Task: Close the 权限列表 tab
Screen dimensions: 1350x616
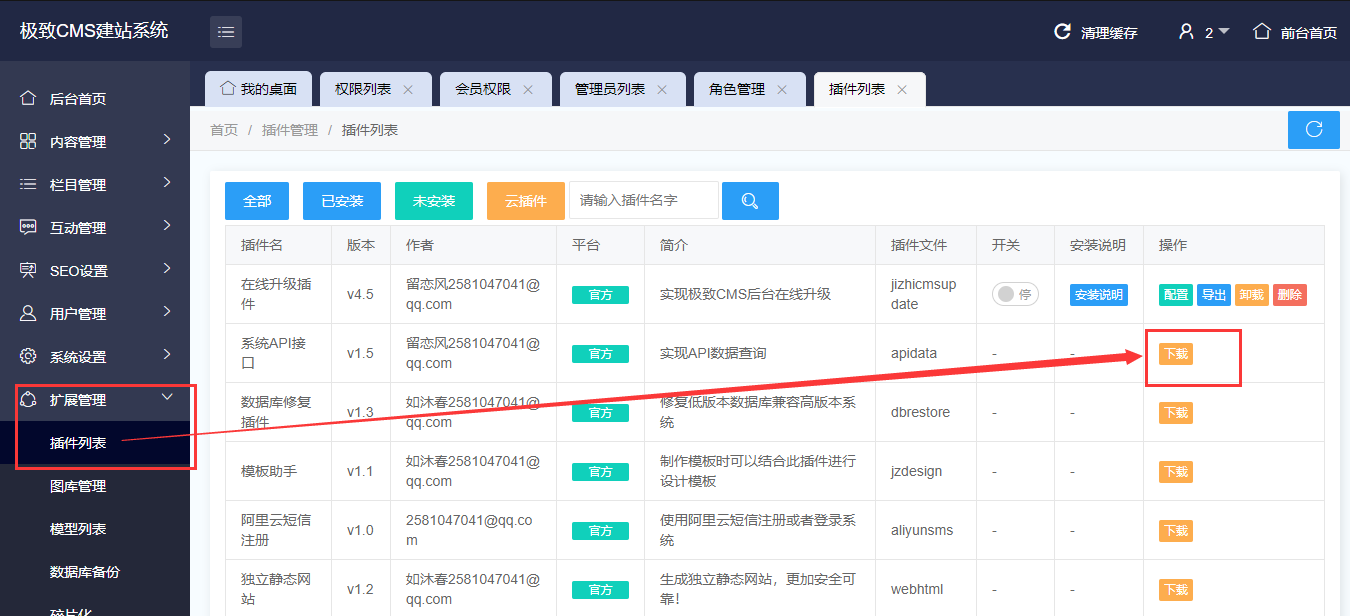Action: 408,90
